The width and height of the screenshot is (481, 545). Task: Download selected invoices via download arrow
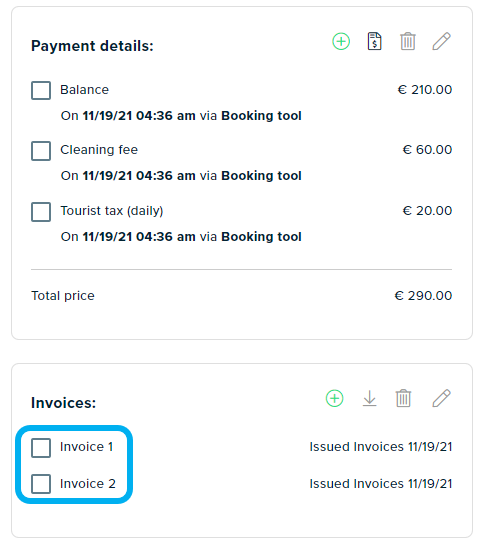369,398
